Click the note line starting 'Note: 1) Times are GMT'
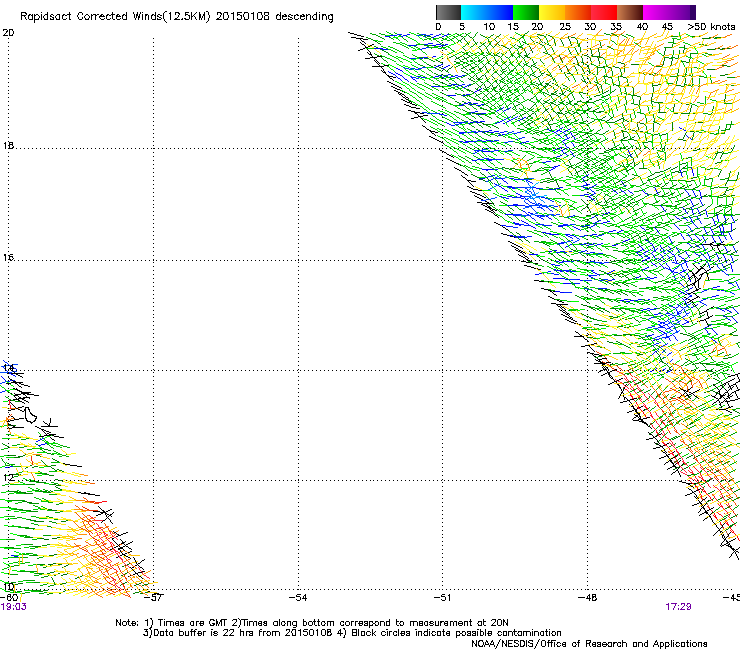 pos(311,623)
